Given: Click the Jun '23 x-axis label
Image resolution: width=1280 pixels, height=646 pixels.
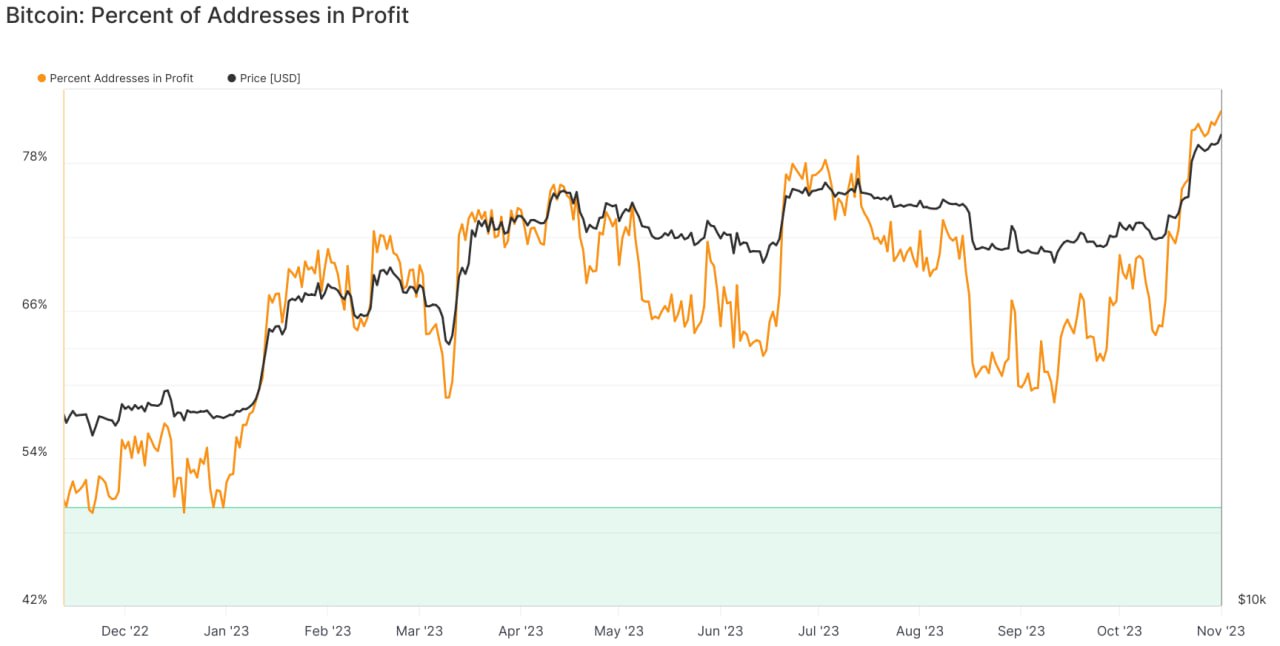Looking at the screenshot, I should pos(720,631).
